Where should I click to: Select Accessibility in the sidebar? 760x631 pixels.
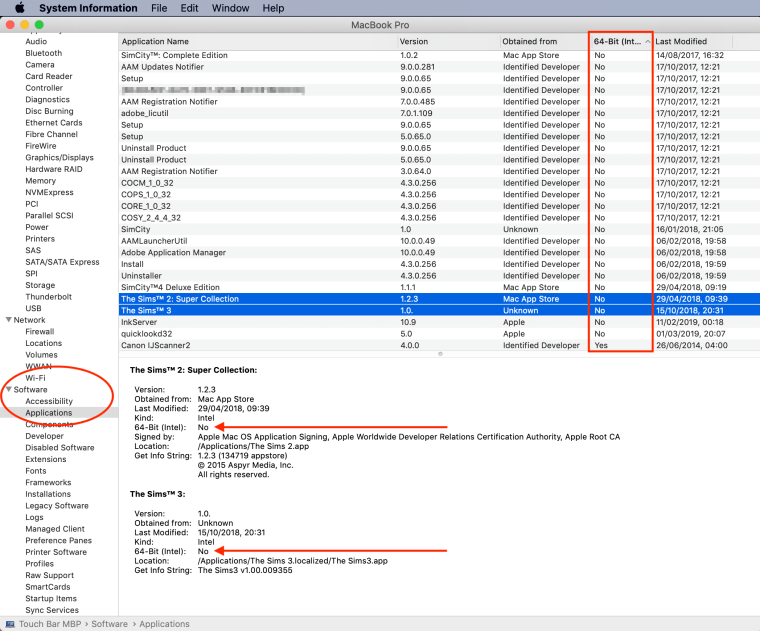pyautogui.click(x=49, y=401)
